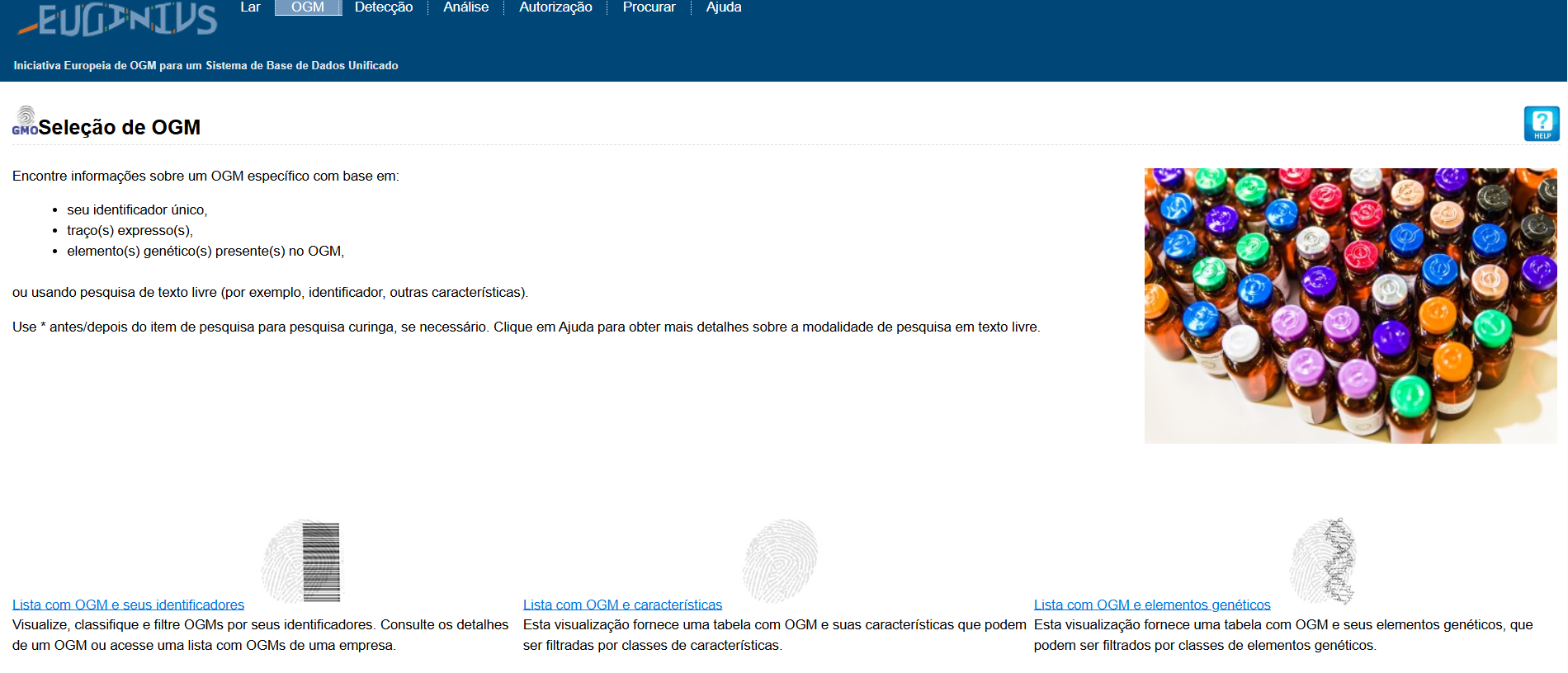Go to the Lar menu item
This screenshot has width=1568, height=673.
click(250, 7)
